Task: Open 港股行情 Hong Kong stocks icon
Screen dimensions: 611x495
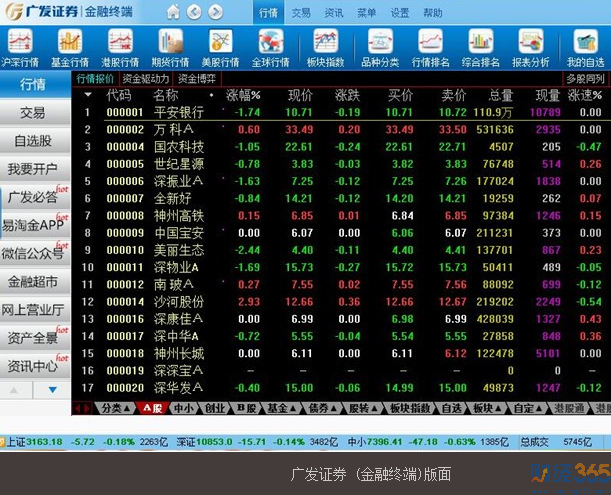Action: coord(120,48)
